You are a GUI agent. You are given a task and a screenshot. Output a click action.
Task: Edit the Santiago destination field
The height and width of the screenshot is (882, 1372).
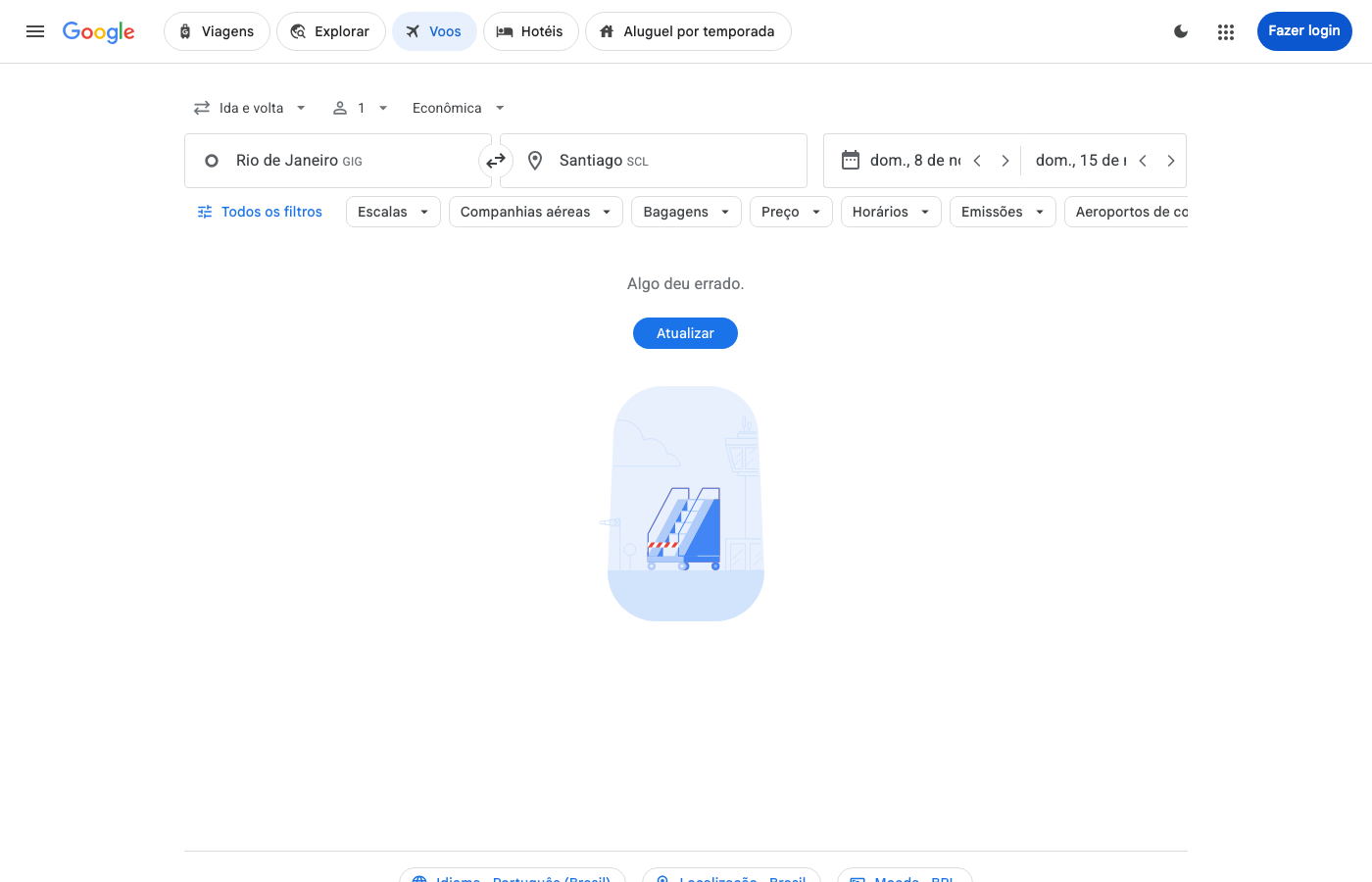654,161
